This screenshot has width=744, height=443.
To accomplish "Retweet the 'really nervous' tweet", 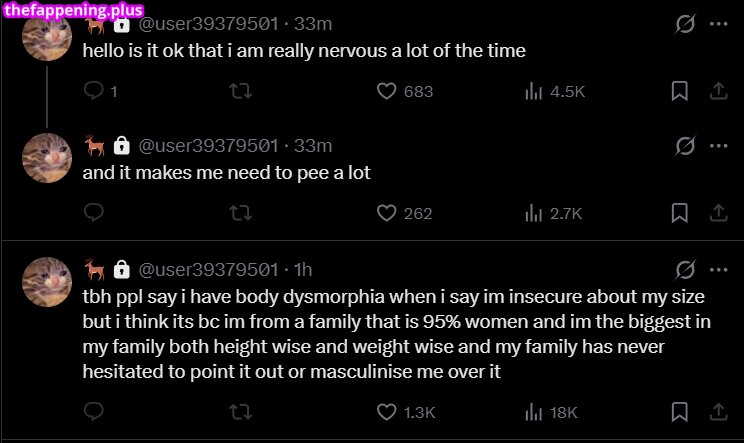I will (241, 91).
